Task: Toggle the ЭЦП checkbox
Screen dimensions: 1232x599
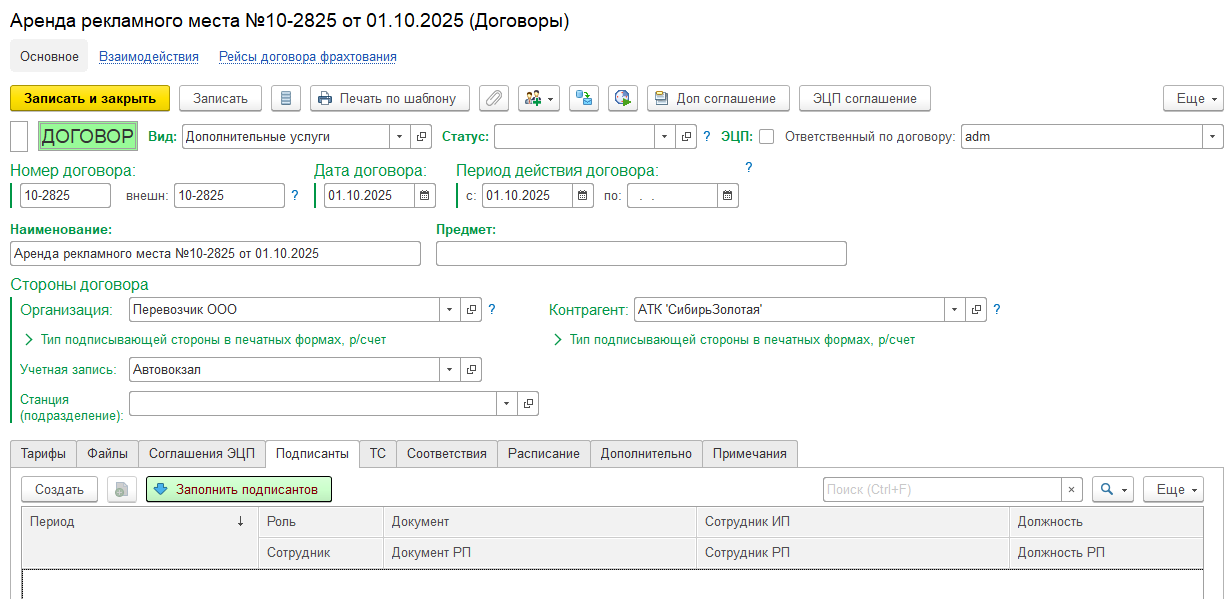Action: coord(767,137)
